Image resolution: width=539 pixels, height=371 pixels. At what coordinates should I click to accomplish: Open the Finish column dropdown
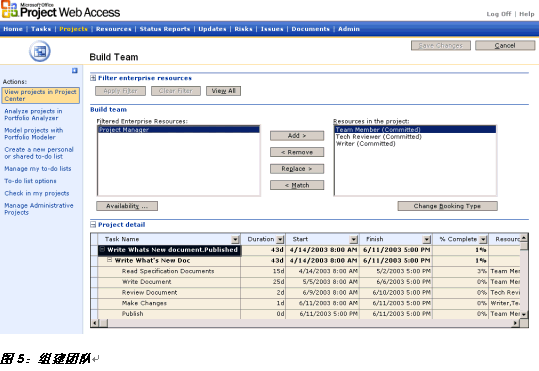pyautogui.click(x=427, y=239)
